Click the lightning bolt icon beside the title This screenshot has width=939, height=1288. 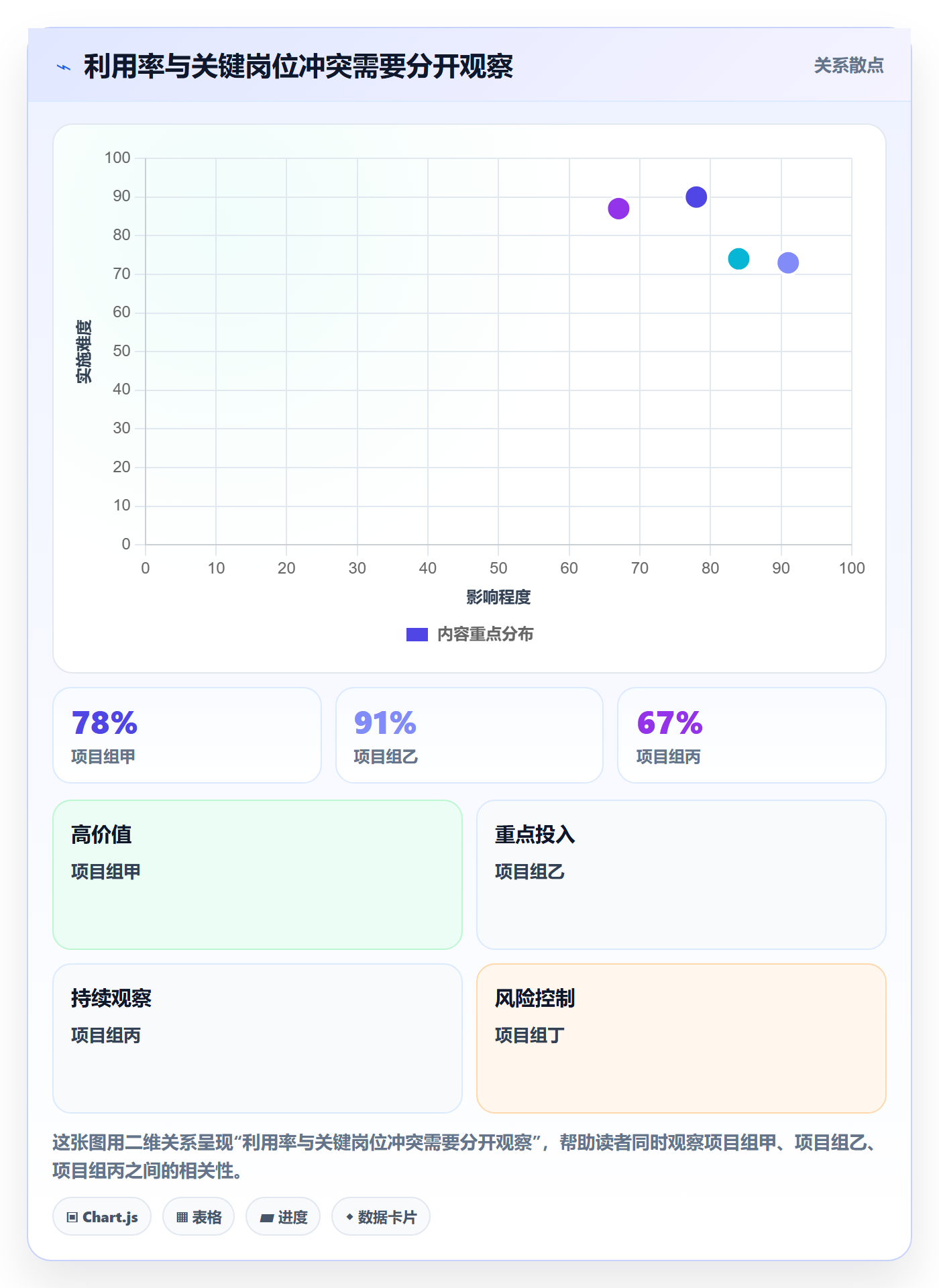[64, 67]
